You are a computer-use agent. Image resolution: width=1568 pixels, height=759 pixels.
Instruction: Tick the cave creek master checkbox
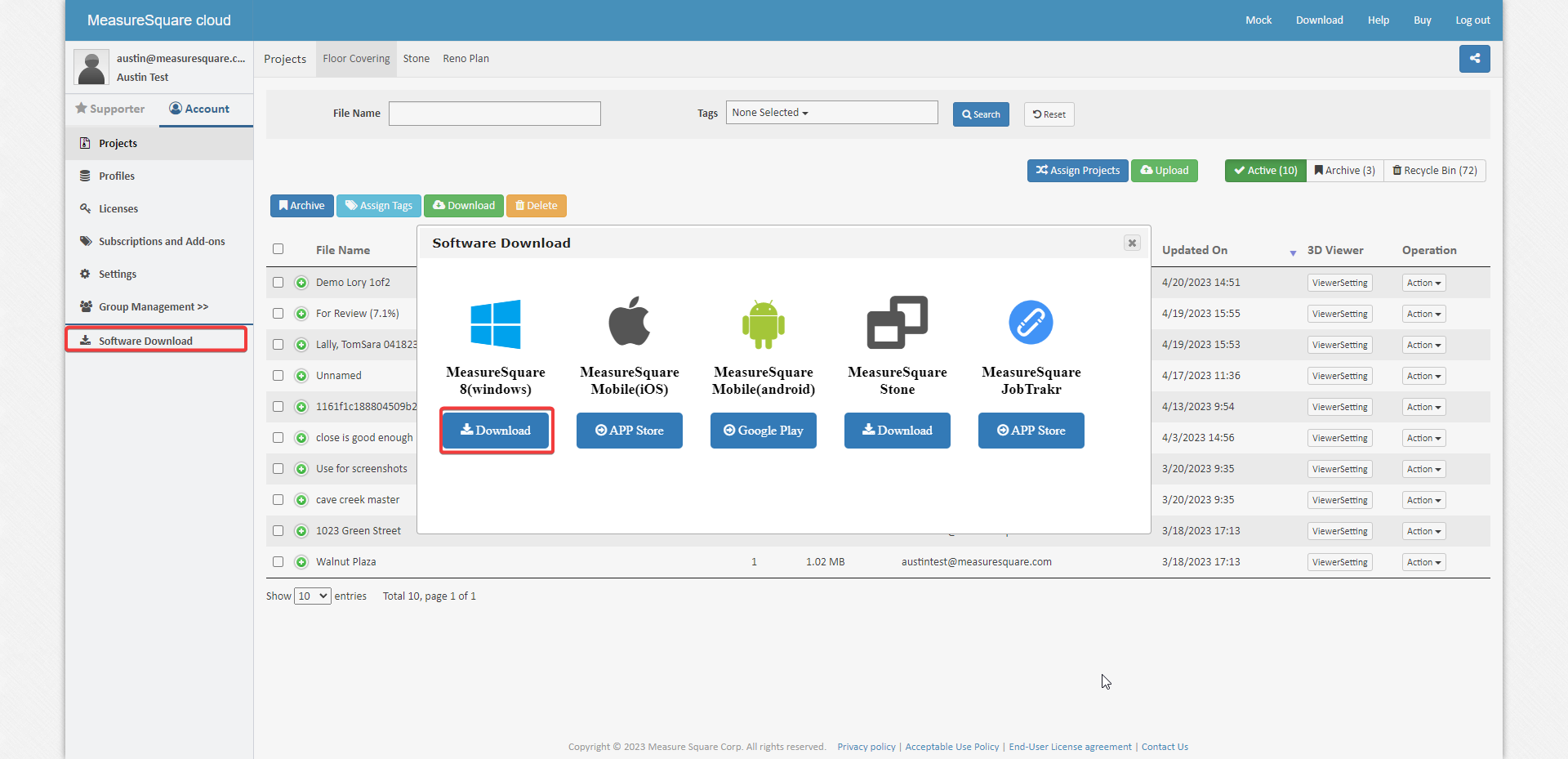[278, 500]
